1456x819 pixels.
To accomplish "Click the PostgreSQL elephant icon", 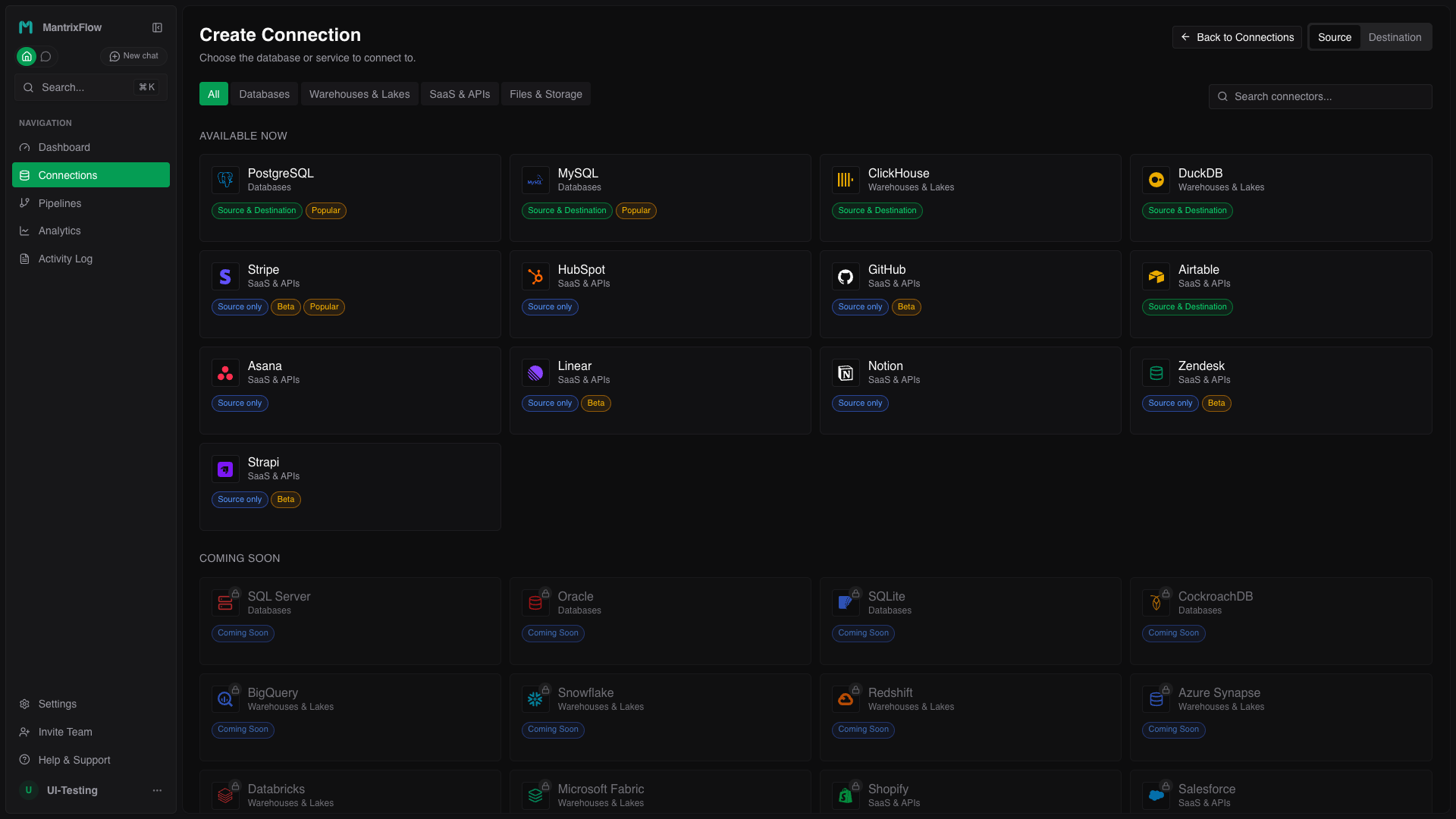I will click(x=225, y=180).
